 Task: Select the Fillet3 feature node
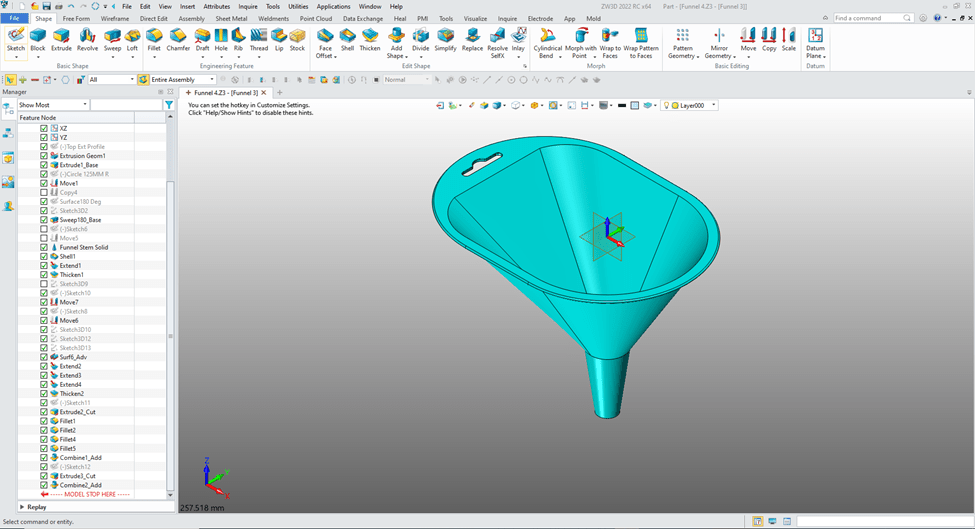(x=67, y=430)
